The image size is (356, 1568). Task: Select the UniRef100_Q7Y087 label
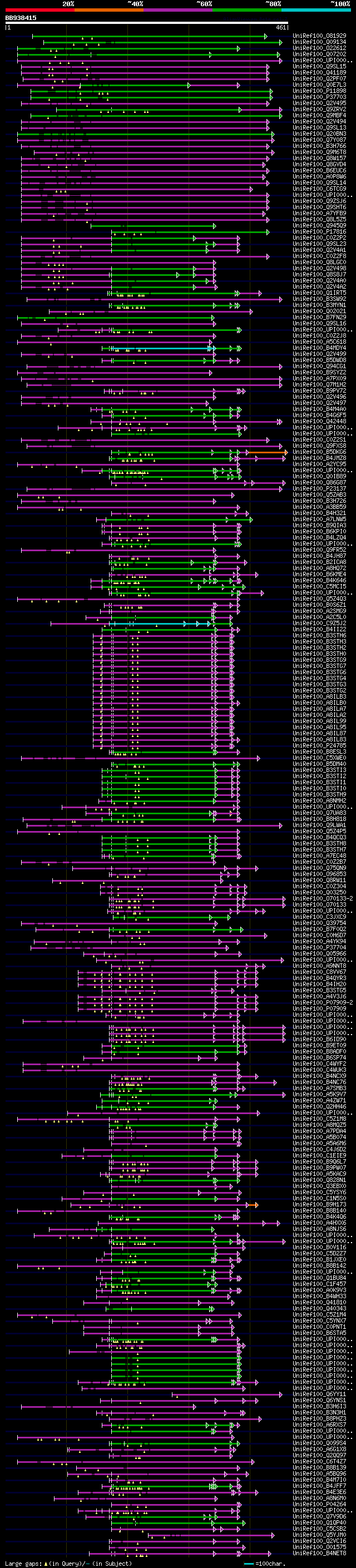pyautogui.click(x=319, y=140)
